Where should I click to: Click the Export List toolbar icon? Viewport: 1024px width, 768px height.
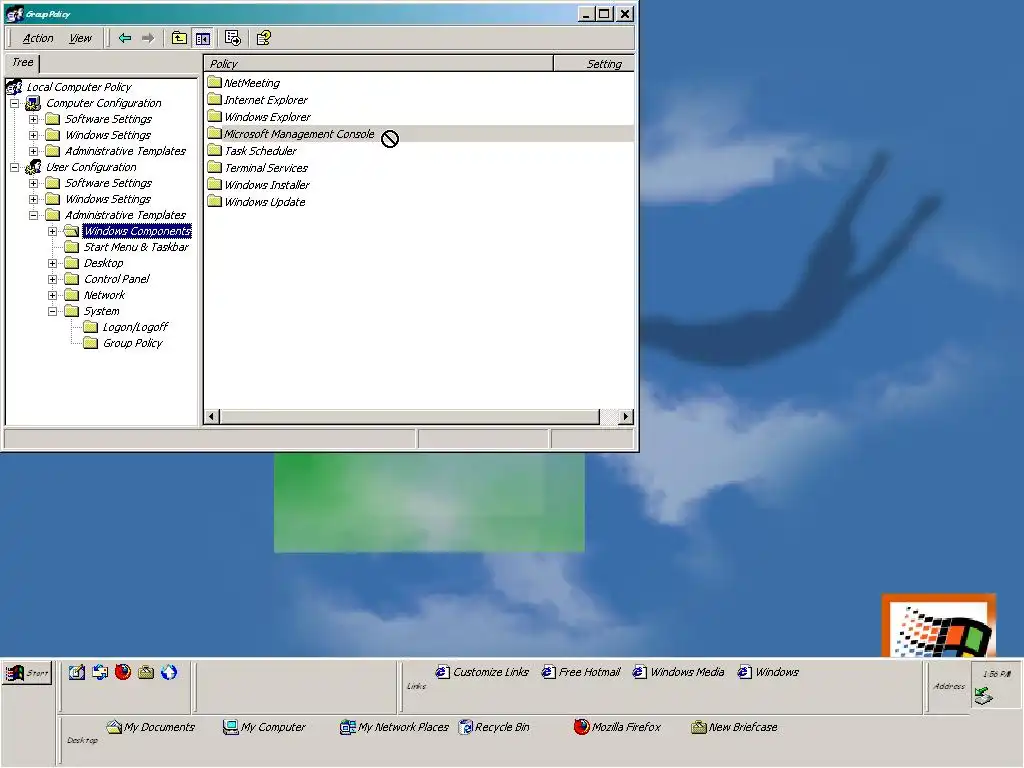[x=232, y=39]
